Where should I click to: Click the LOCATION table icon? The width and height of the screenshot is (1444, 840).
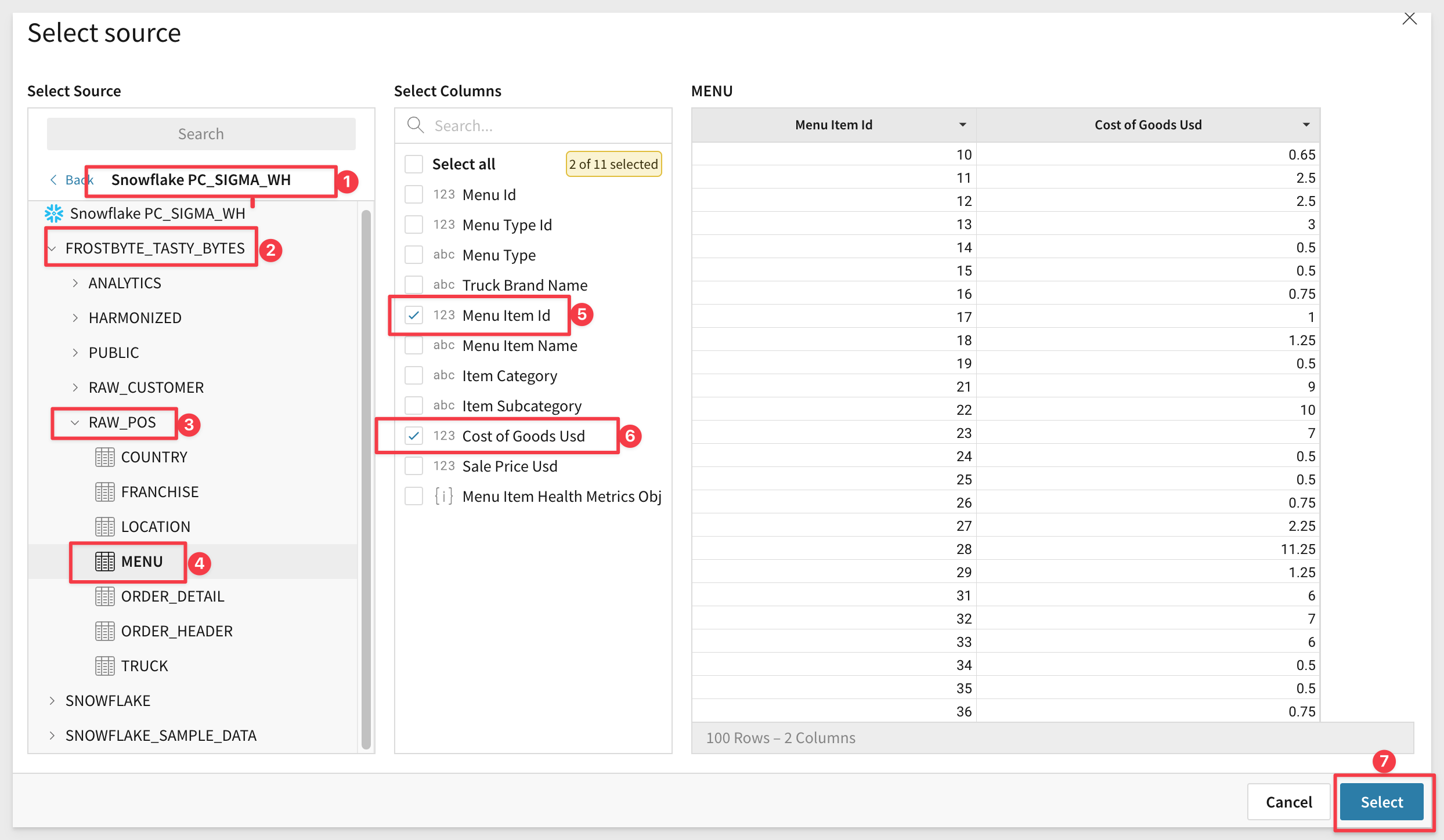click(104, 527)
